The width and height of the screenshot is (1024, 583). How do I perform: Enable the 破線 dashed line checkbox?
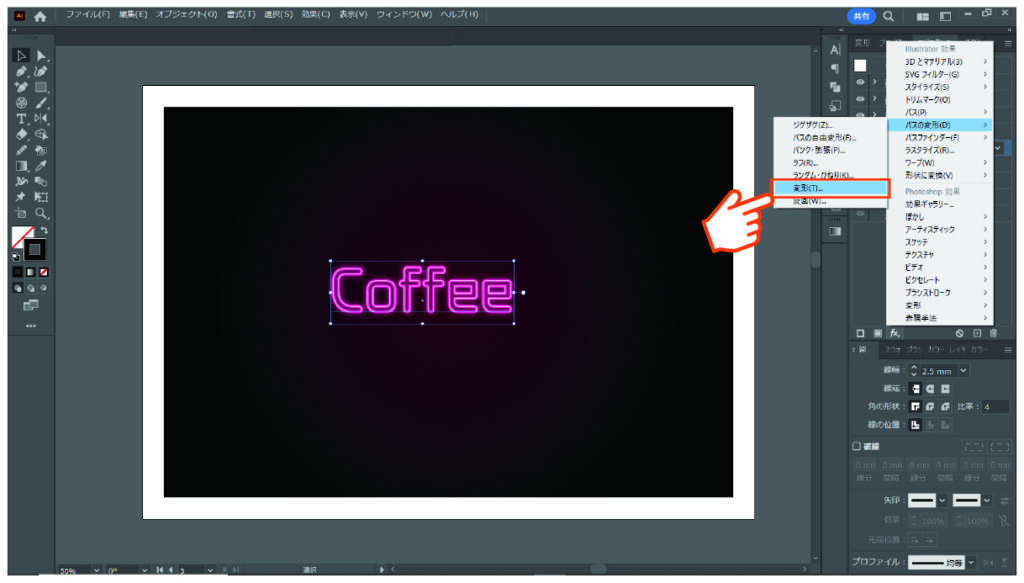[x=856, y=447]
